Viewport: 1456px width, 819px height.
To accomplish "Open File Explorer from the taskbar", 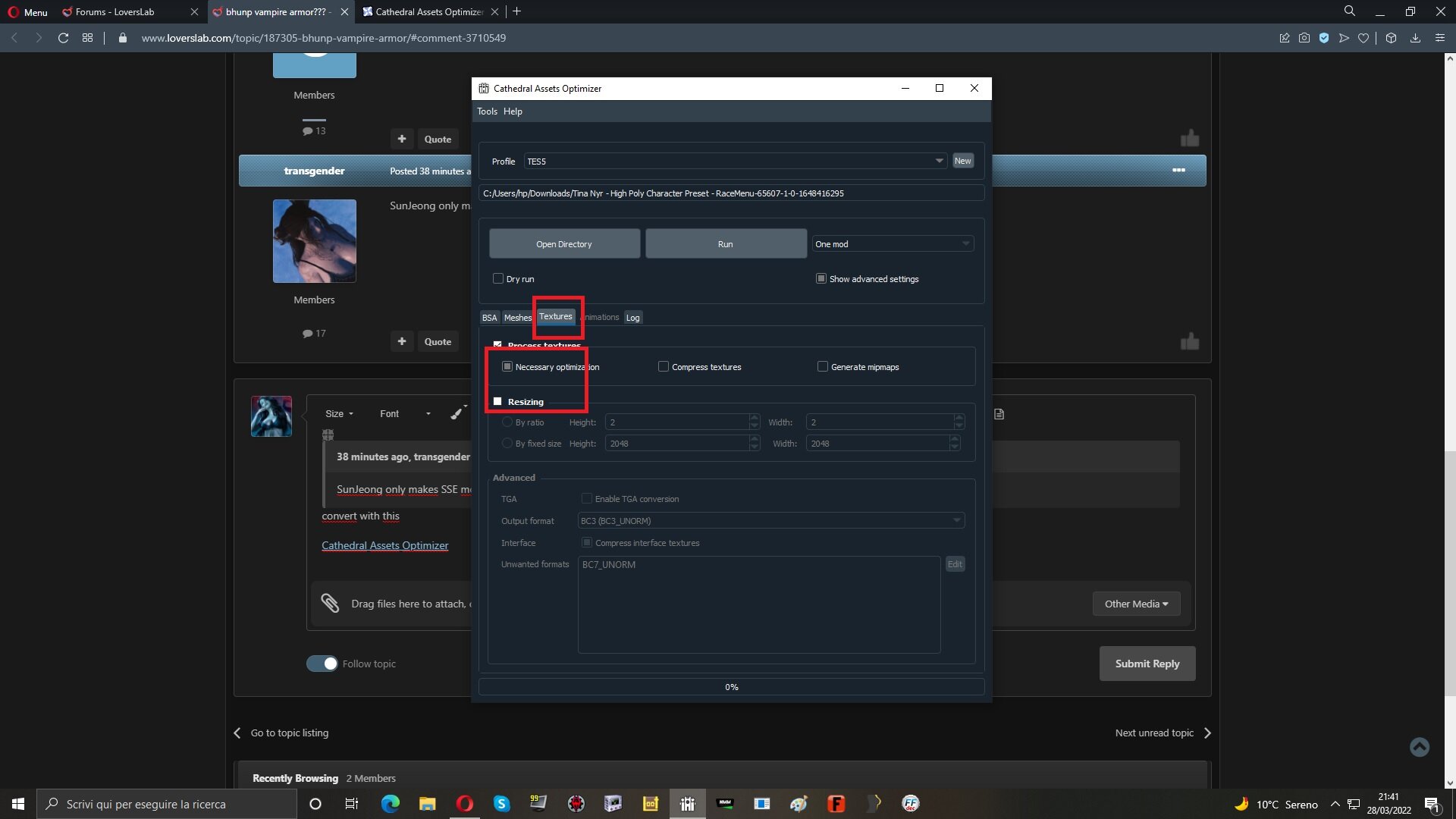I will tap(427, 804).
